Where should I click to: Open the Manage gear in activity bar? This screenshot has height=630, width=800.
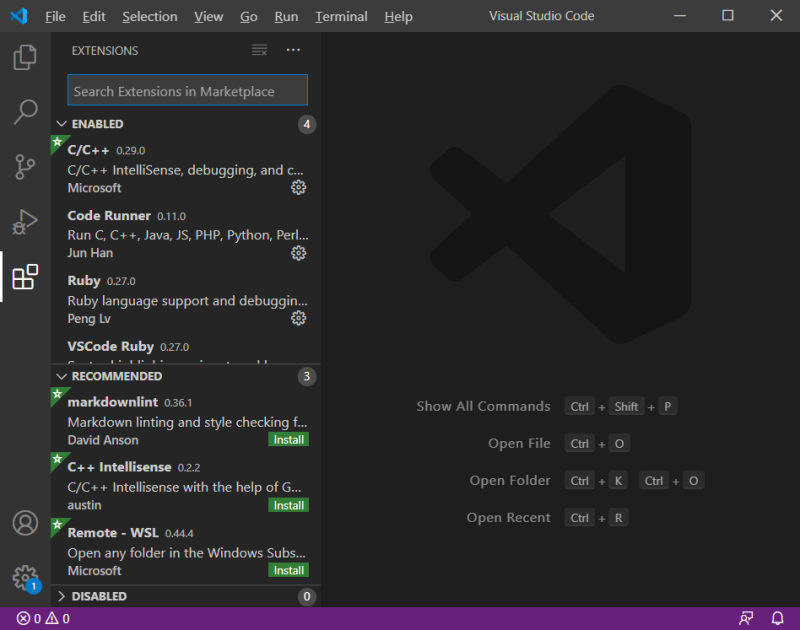click(25, 578)
